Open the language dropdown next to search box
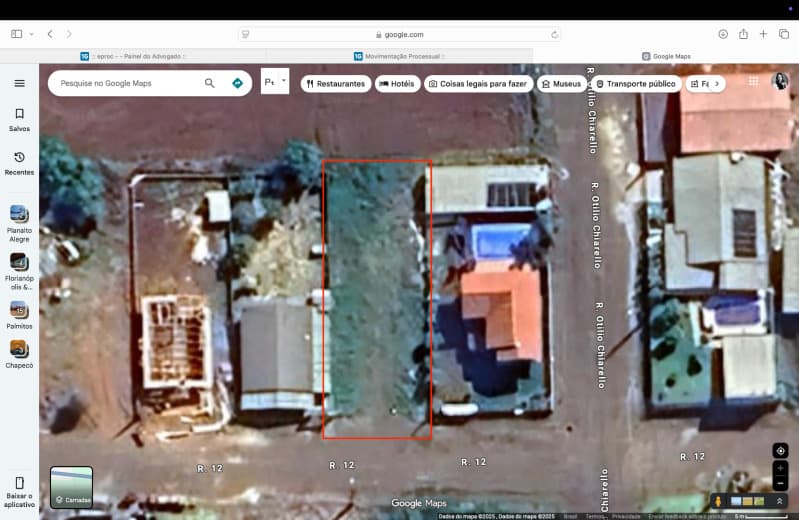 point(275,81)
